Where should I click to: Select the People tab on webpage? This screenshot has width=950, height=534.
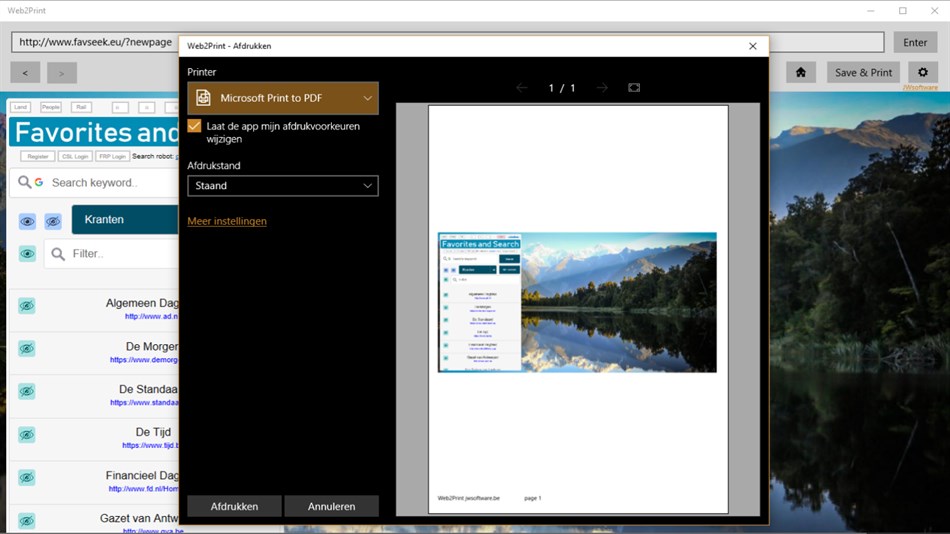pos(51,107)
